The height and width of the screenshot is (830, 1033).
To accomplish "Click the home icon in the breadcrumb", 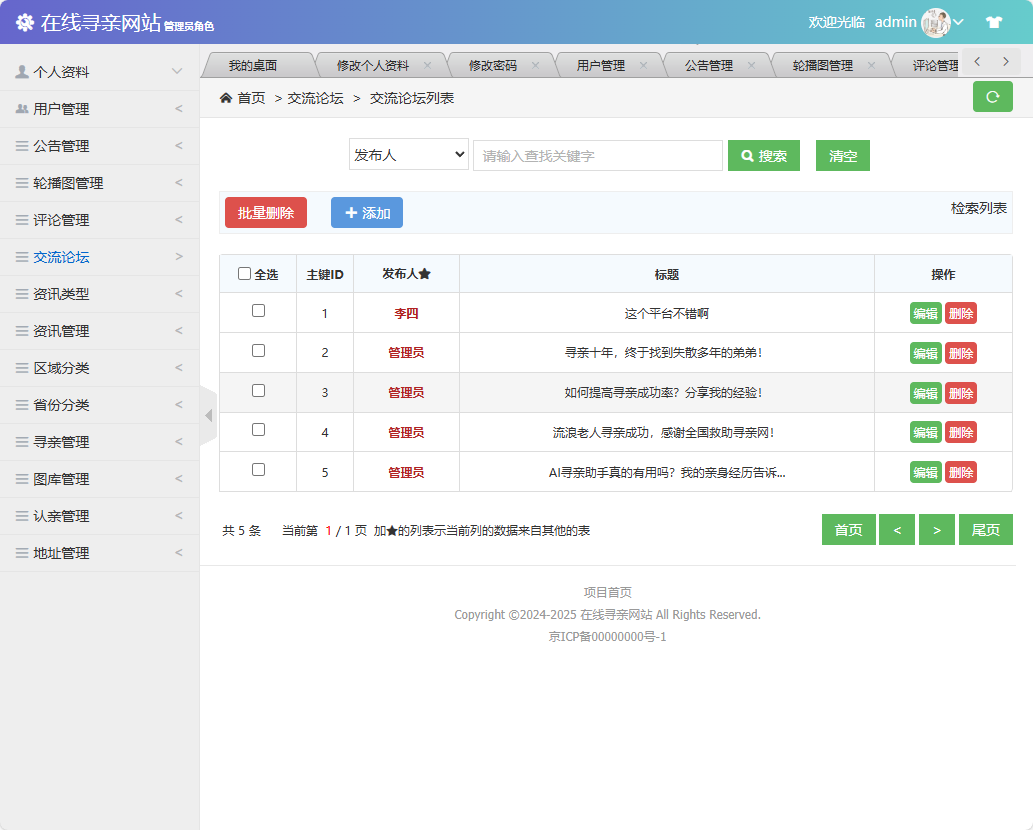I will click(227, 100).
